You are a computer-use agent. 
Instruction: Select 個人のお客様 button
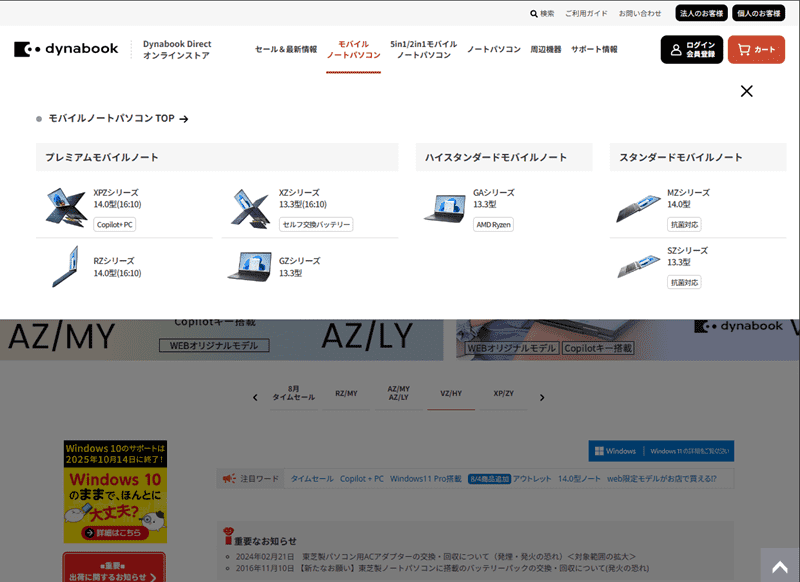point(758,13)
